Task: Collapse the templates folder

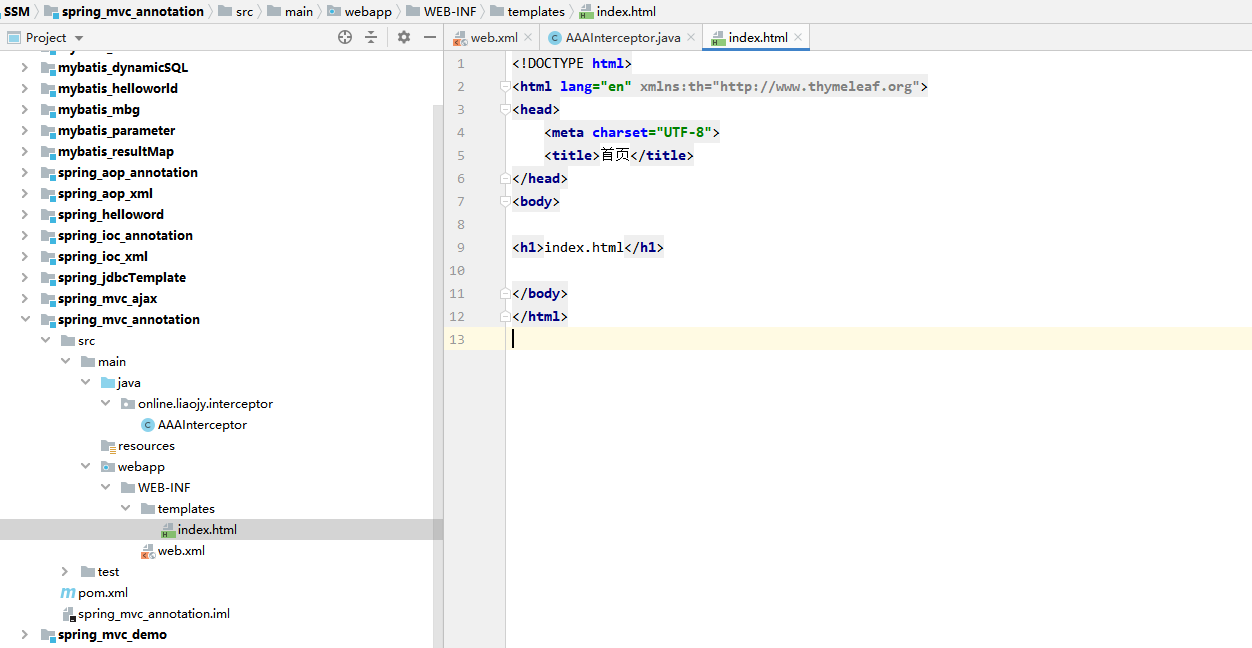Action: point(125,508)
